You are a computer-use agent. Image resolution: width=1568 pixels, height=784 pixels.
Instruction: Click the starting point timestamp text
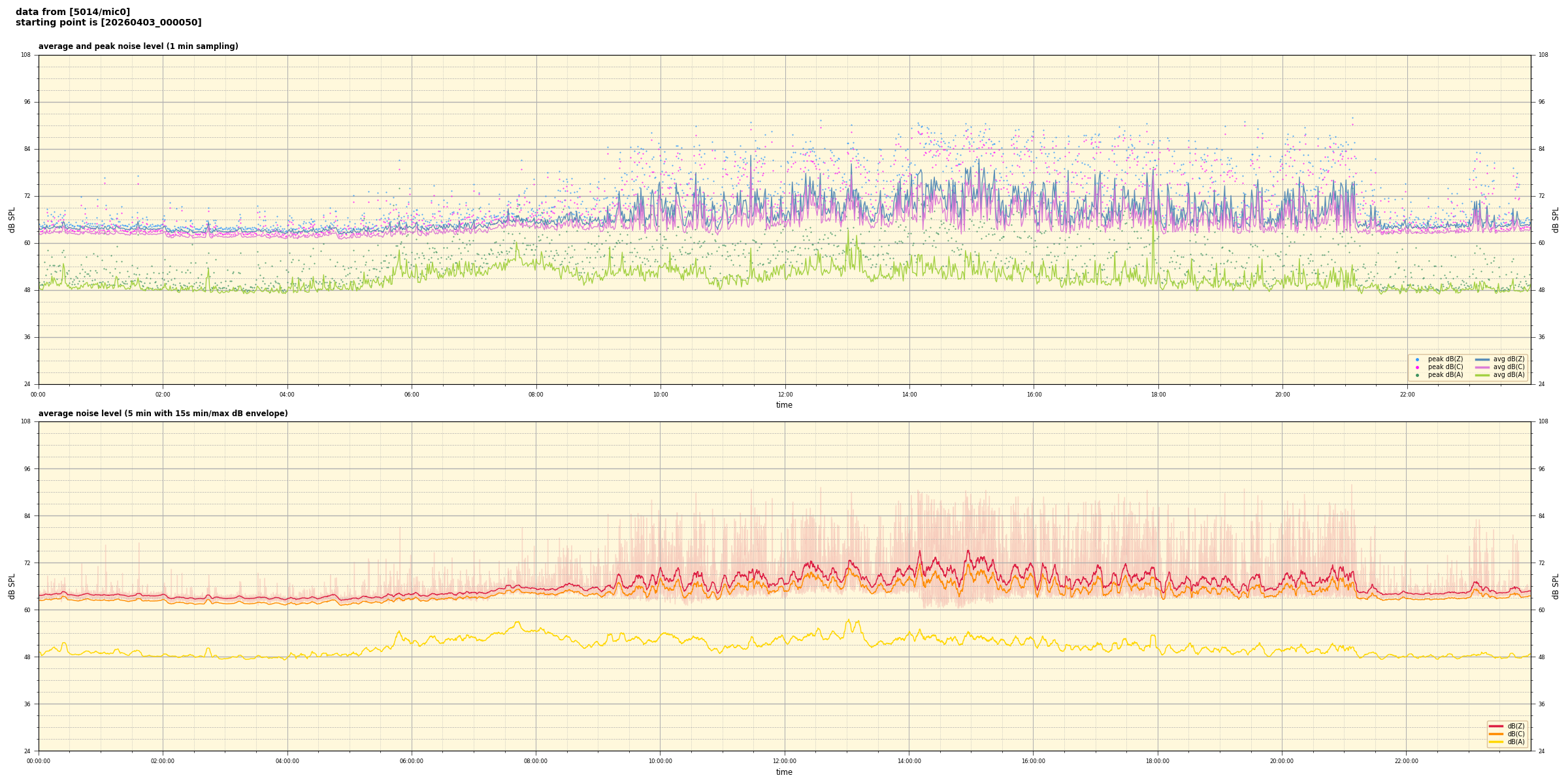[x=108, y=23]
